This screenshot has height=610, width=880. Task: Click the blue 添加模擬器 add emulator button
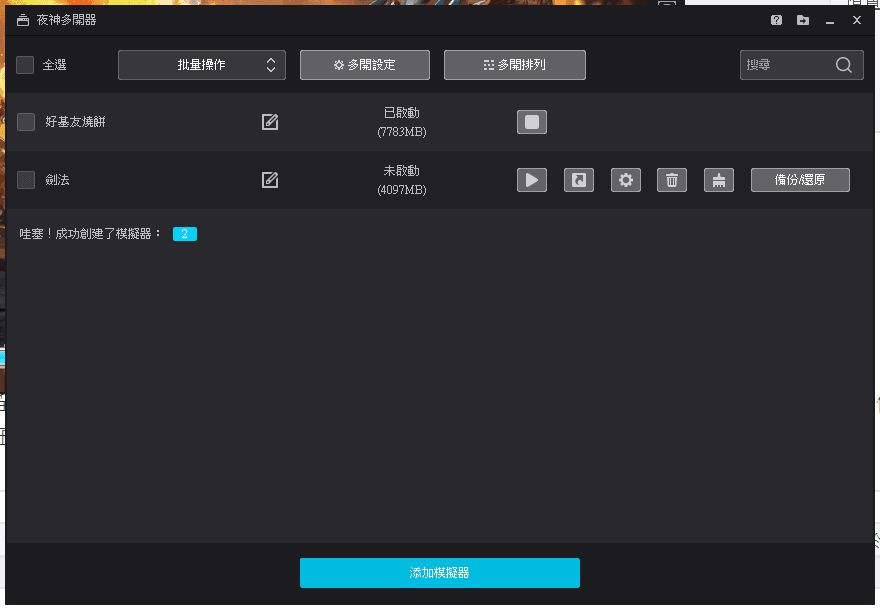(440, 573)
